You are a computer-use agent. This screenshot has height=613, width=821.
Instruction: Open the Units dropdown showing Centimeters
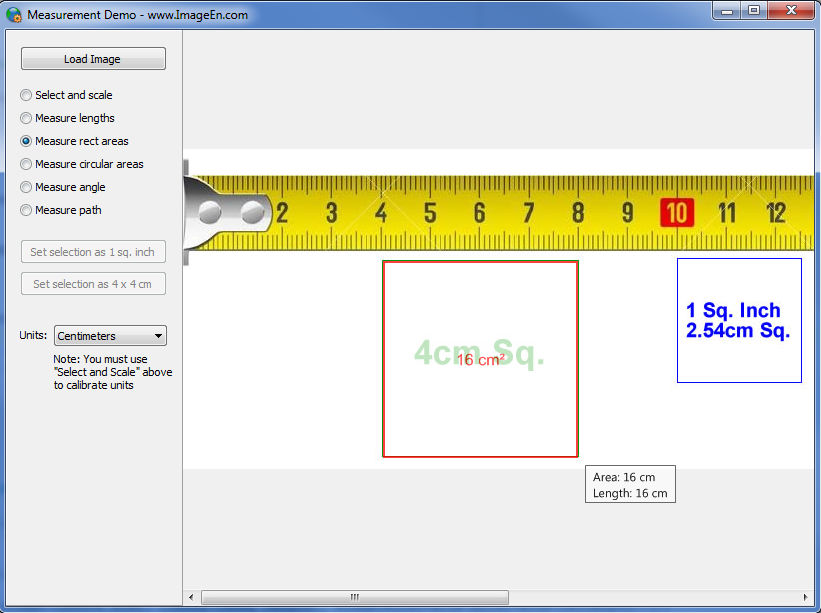[110, 336]
